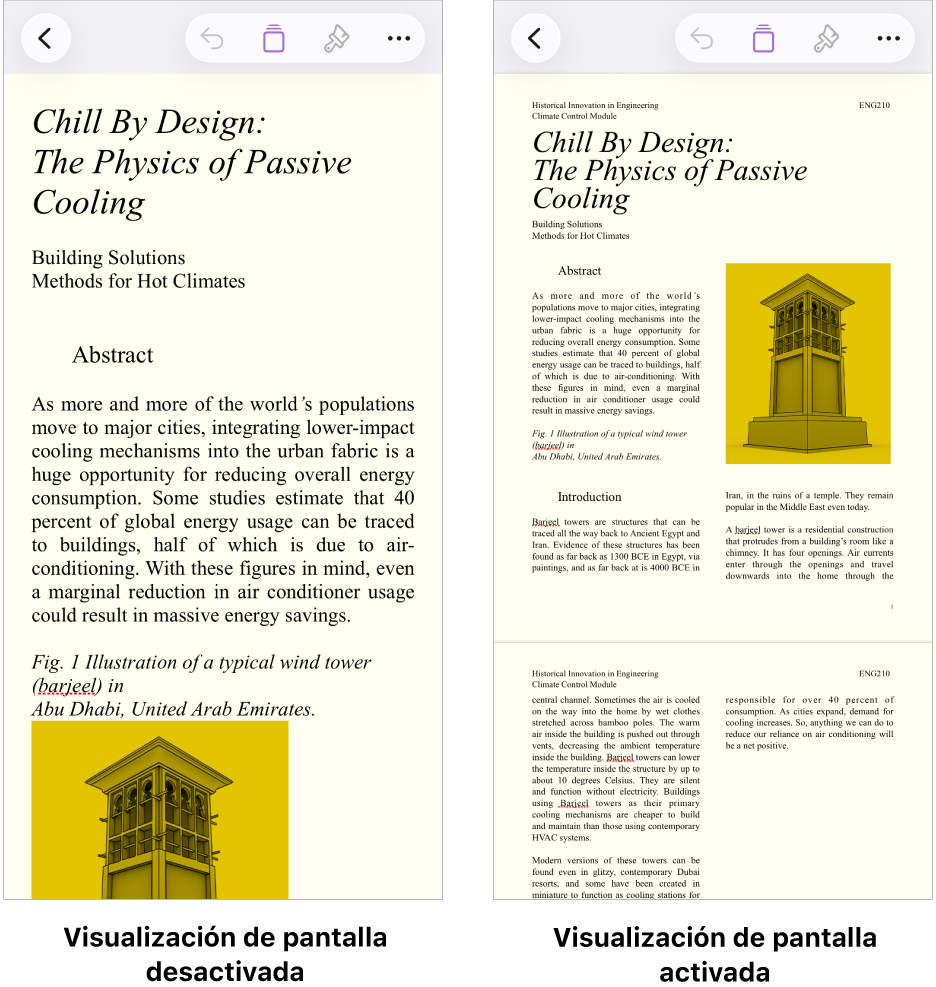Tap the 'ENG210' header label
Image resolution: width=936 pixels, height=987 pixels.
tap(873, 104)
